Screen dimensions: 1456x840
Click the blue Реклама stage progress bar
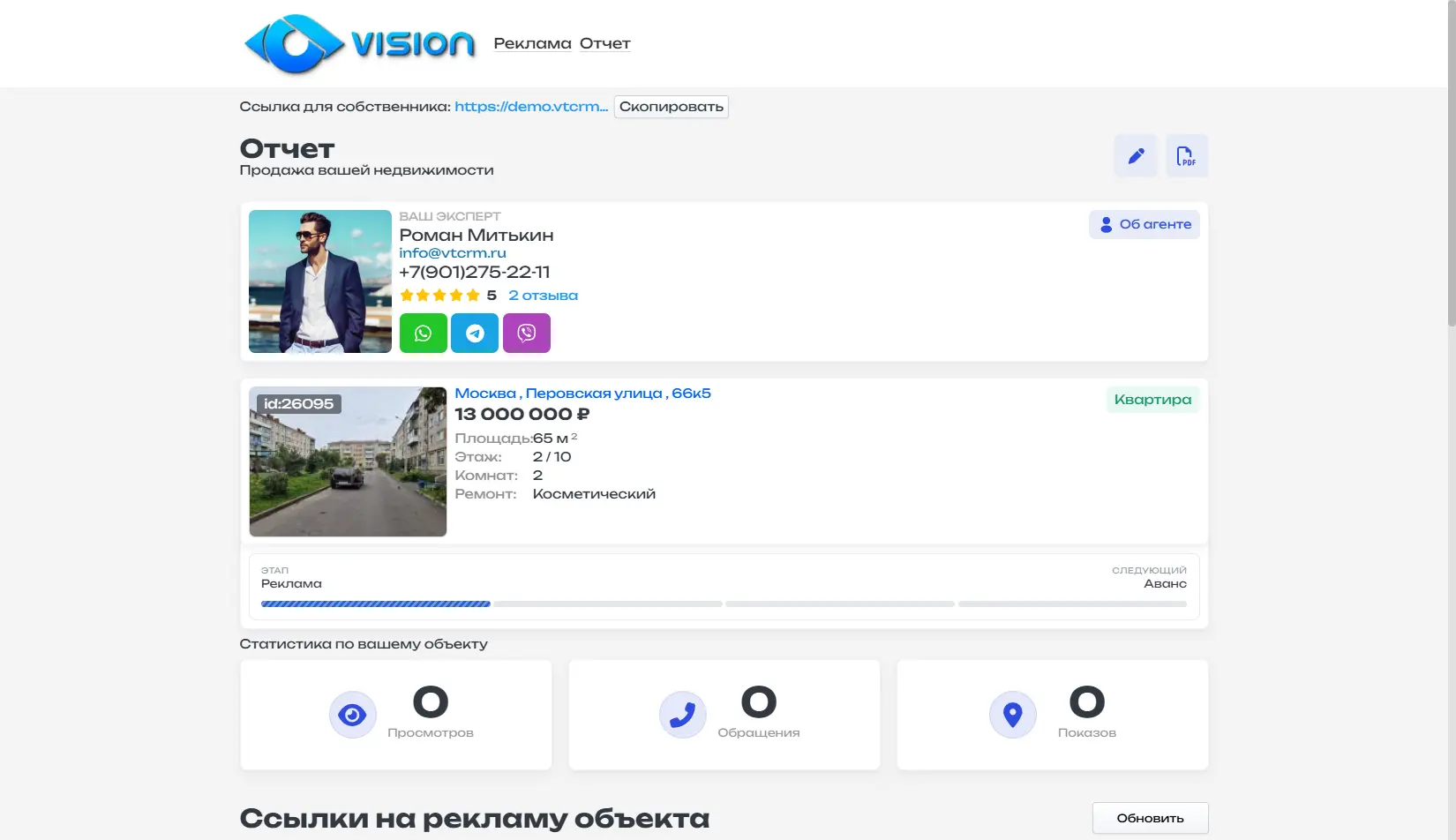[375, 604]
